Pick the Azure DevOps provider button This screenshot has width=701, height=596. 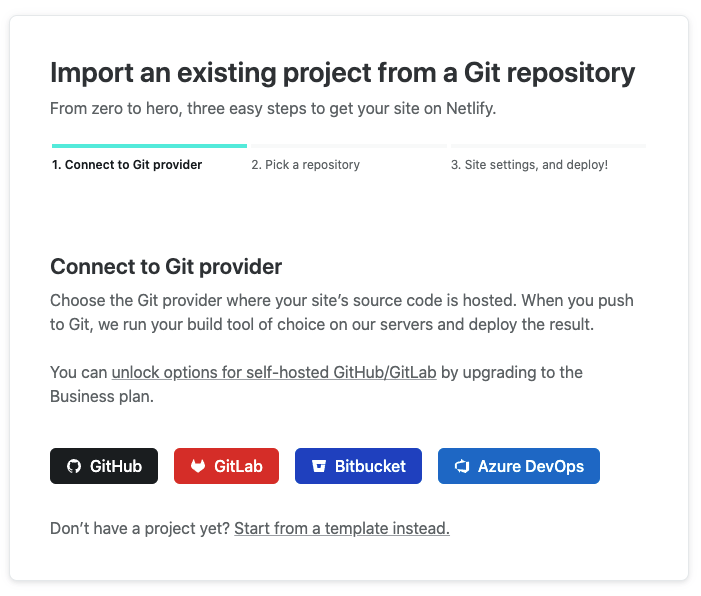pos(530,466)
